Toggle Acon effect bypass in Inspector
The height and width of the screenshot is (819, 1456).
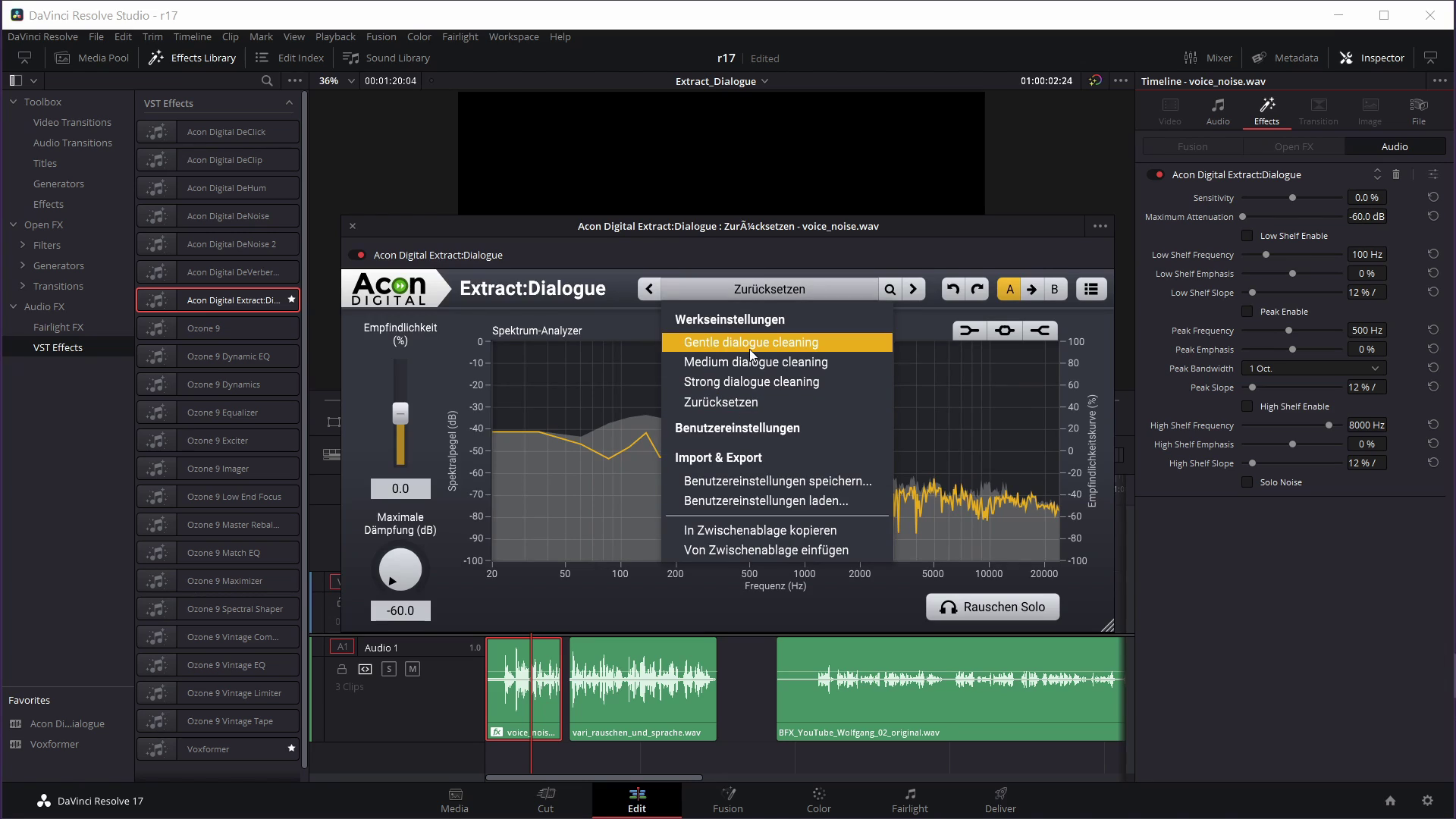(x=1156, y=174)
